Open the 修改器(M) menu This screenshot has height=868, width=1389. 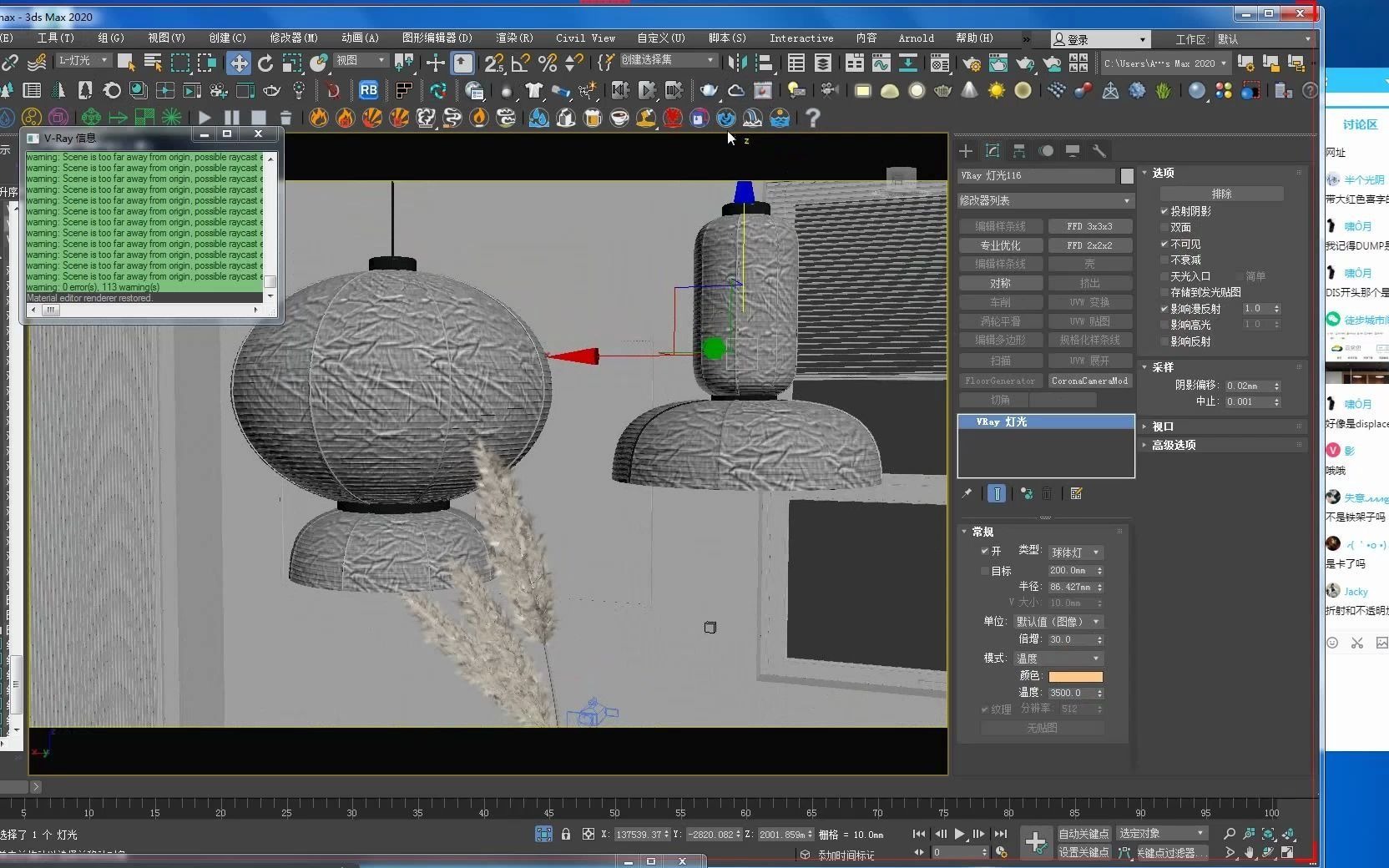pos(294,38)
